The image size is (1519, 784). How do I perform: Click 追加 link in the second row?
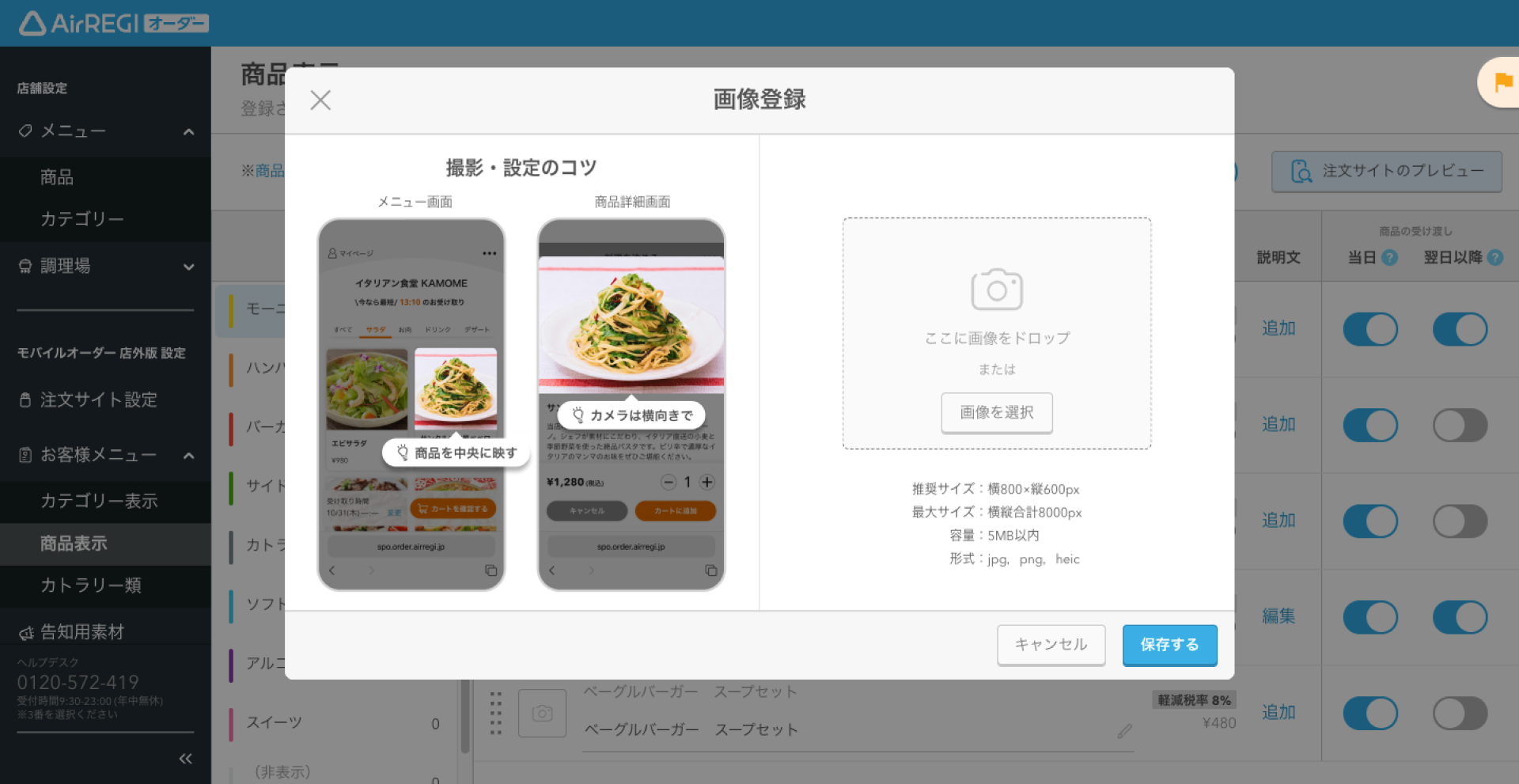tap(1278, 425)
